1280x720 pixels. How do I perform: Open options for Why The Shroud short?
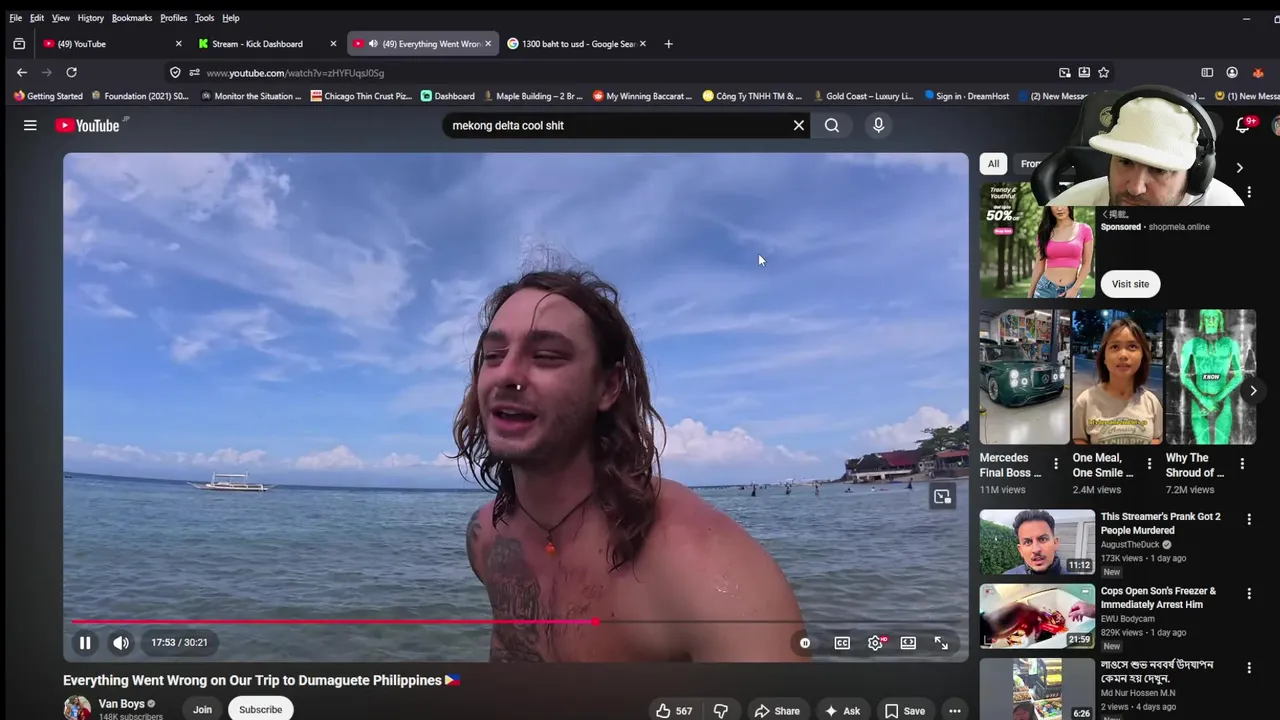click(x=1242, y=464)
